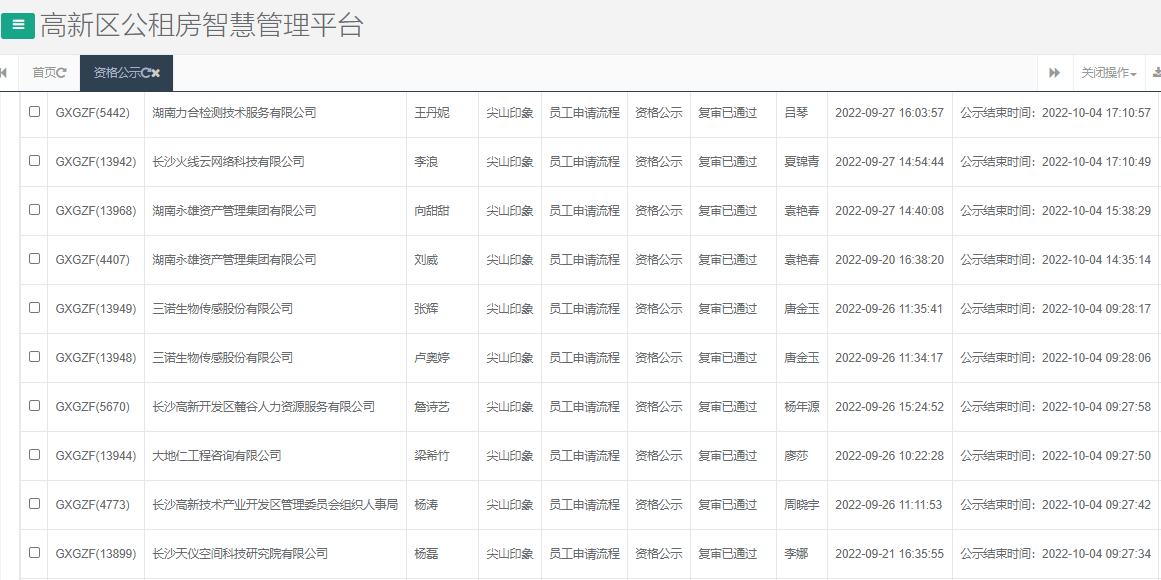Click 复审已通过 status in 王丹妮's row
This screenshot has width=1161, height=580.
(725, 113)
